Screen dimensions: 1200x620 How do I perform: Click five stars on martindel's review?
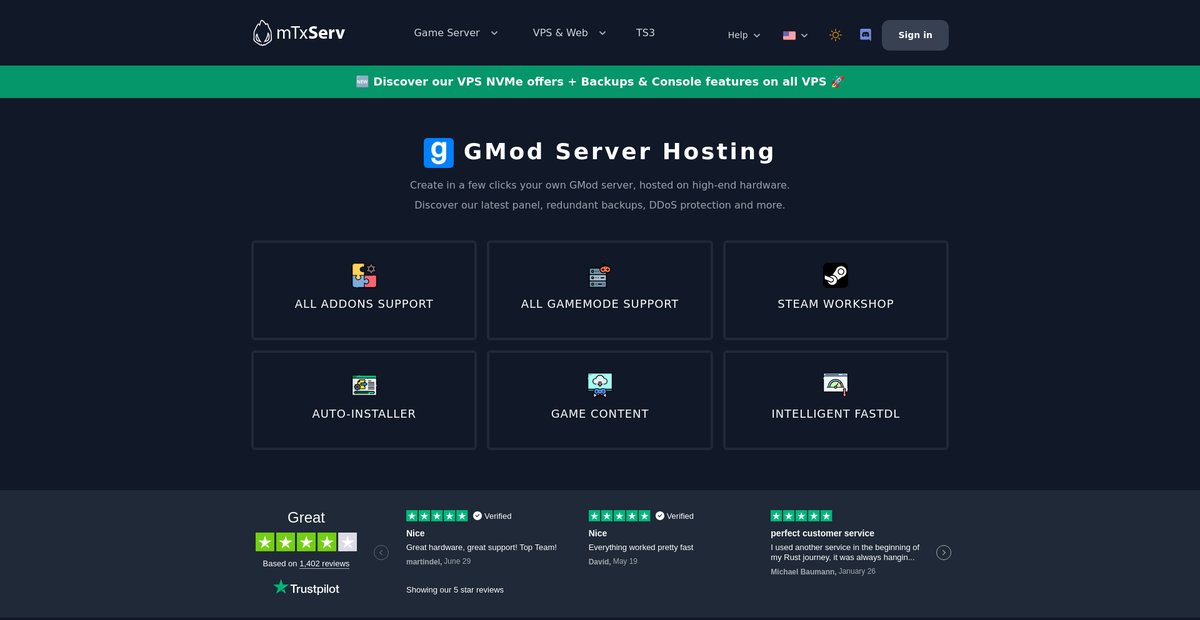pyautogui.click(x=437, y=516)
